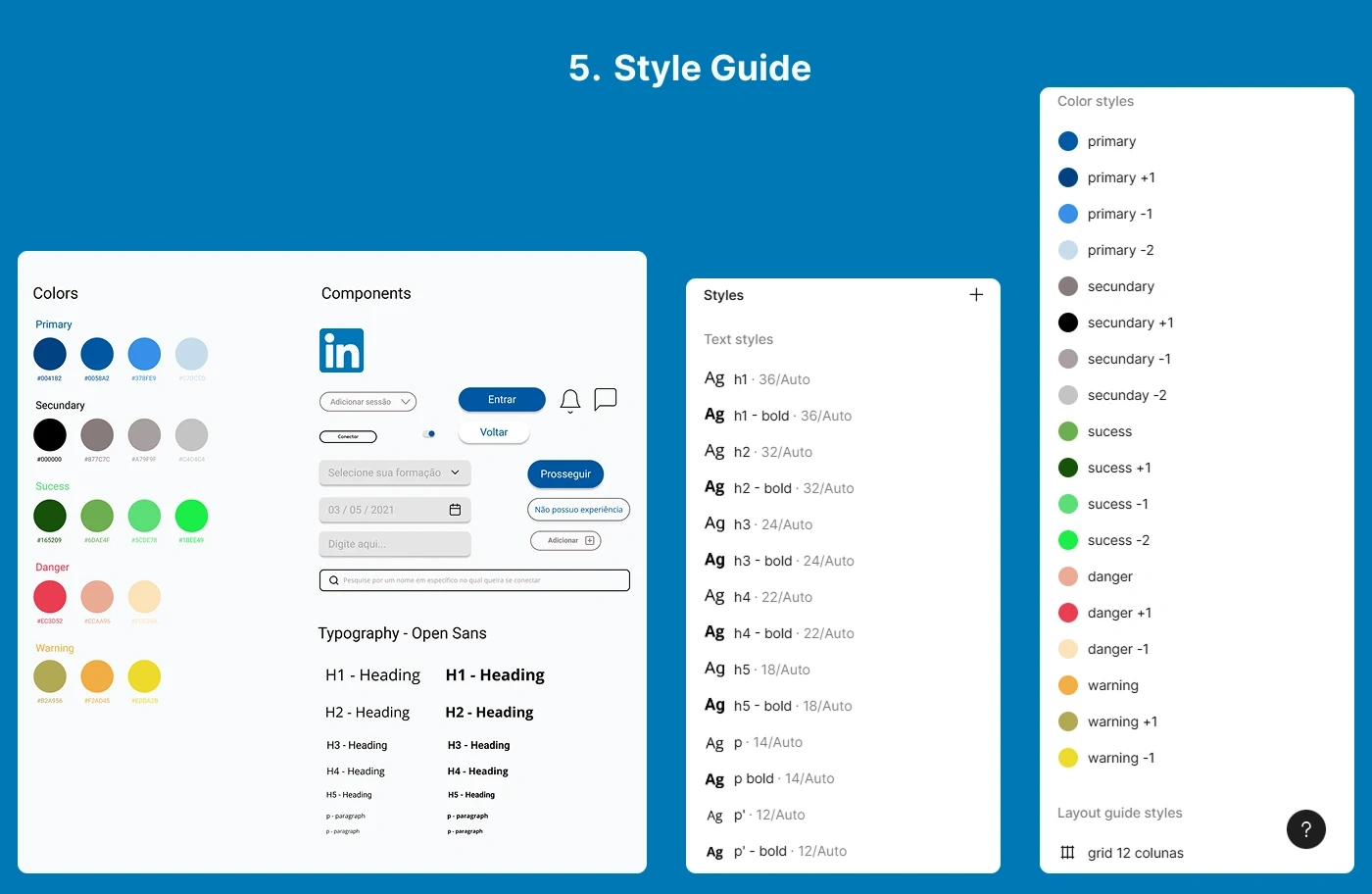Open the chat bubble message icon
Screen dimensions: 1372x894
606,399
